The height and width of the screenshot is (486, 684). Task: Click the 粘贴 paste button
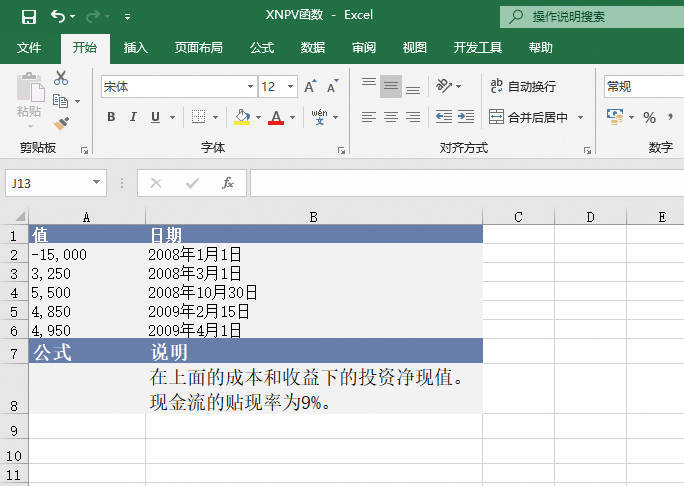click(29, 99)
